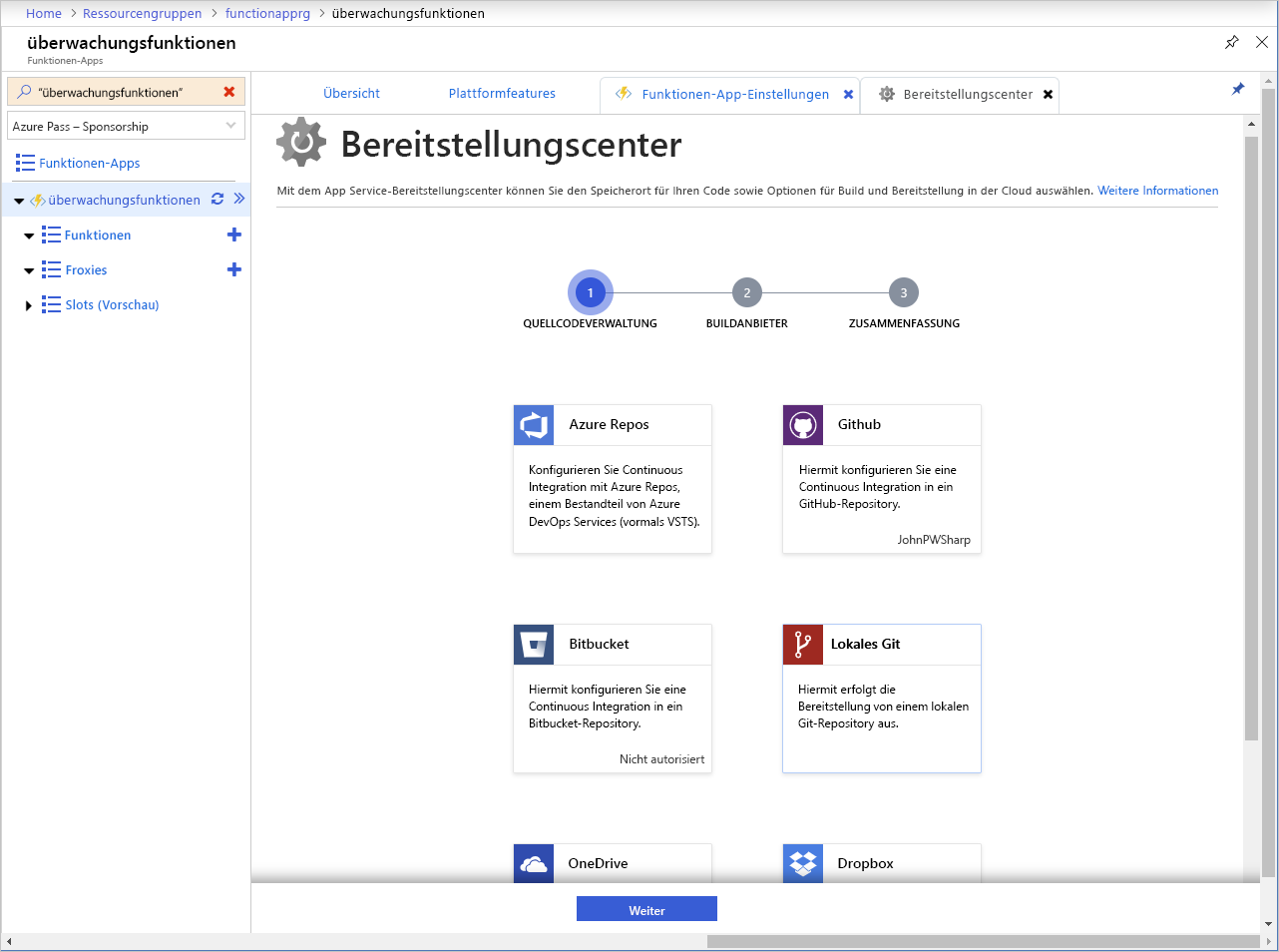This screenshot has height=952, width=1279.
Task: Click the bottom horizontal scrollbar thumb
Action: [x=984, y=941]
